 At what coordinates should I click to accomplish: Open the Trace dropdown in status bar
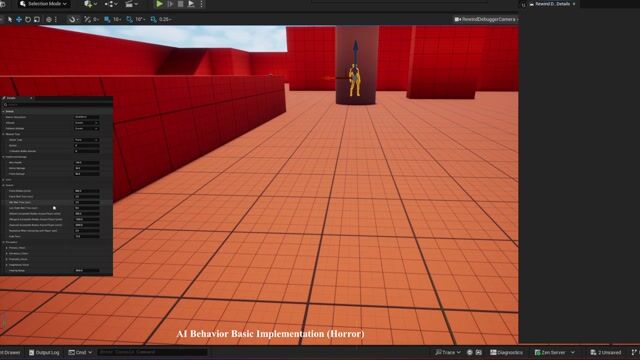click(448, 352)
